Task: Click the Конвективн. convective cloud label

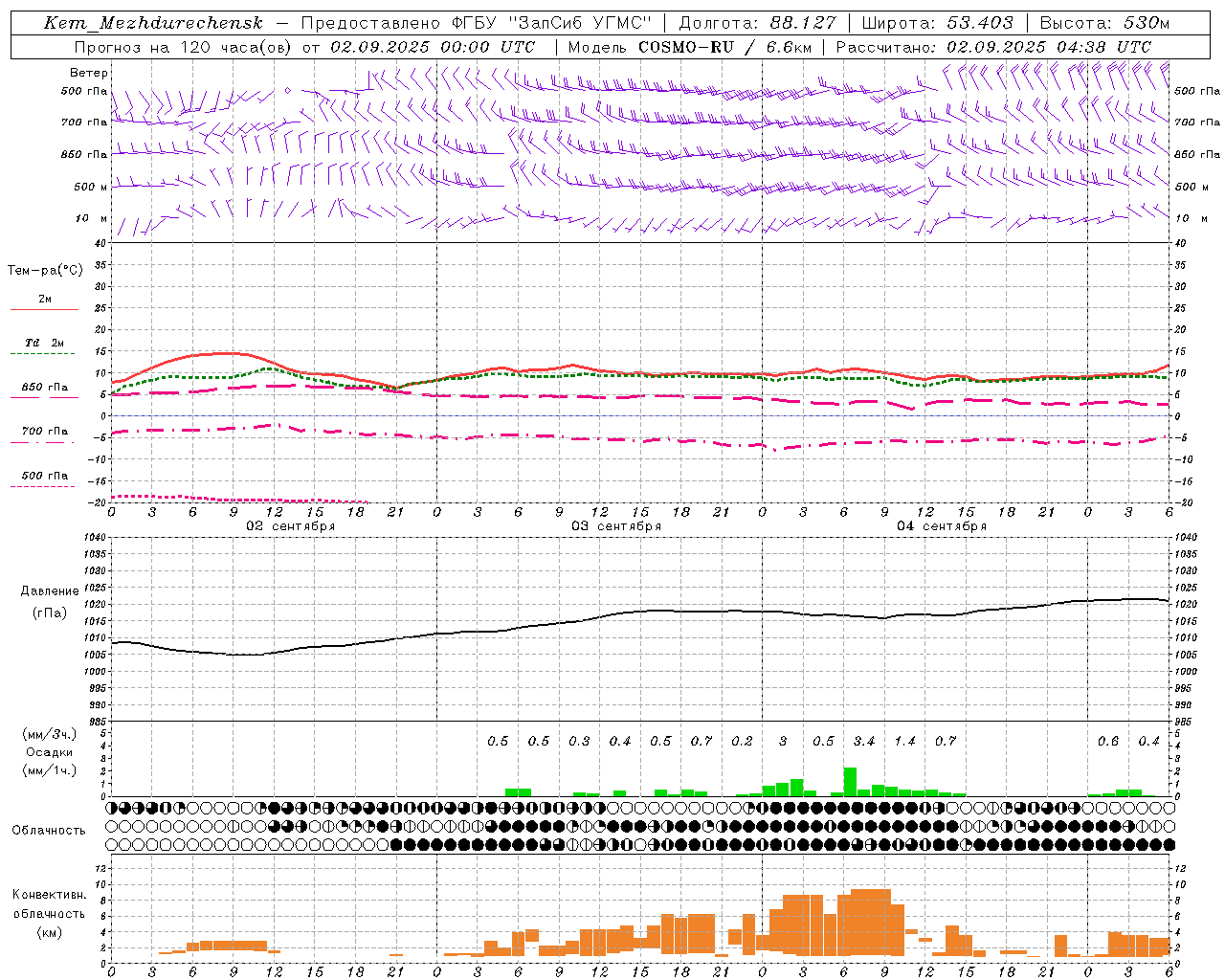Action: [x=50, y=895]
